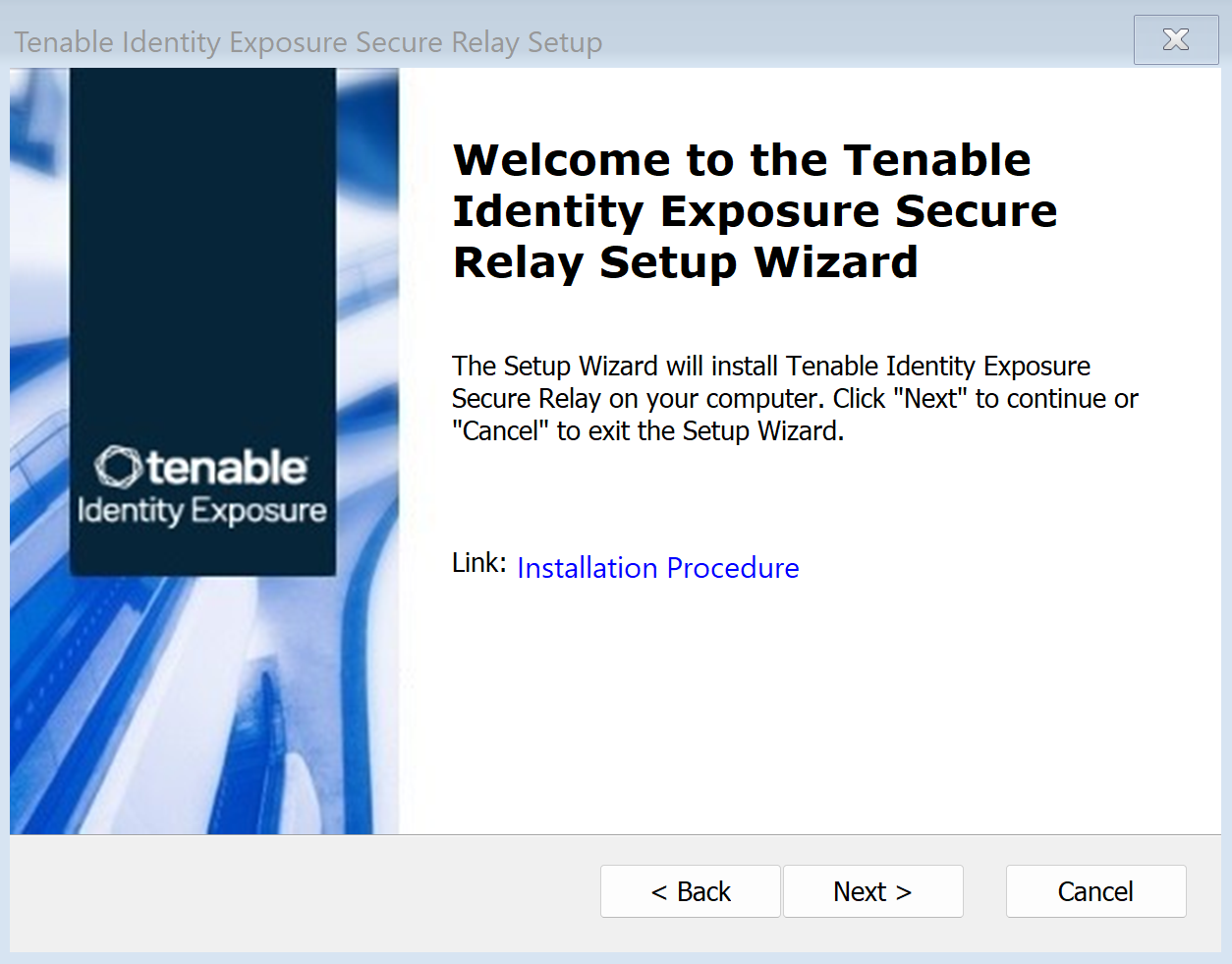The width and height of the screenshot is (1232, 964).
Task: Close the setup window with the X
Action: tap(1176, 40)
